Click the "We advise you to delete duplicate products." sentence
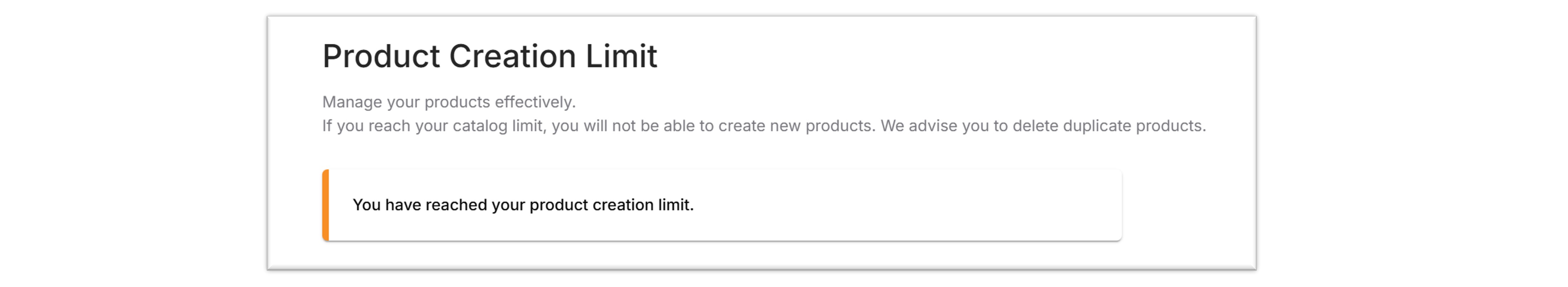This screenshot has width=1568, height=287. point(1043,126)
